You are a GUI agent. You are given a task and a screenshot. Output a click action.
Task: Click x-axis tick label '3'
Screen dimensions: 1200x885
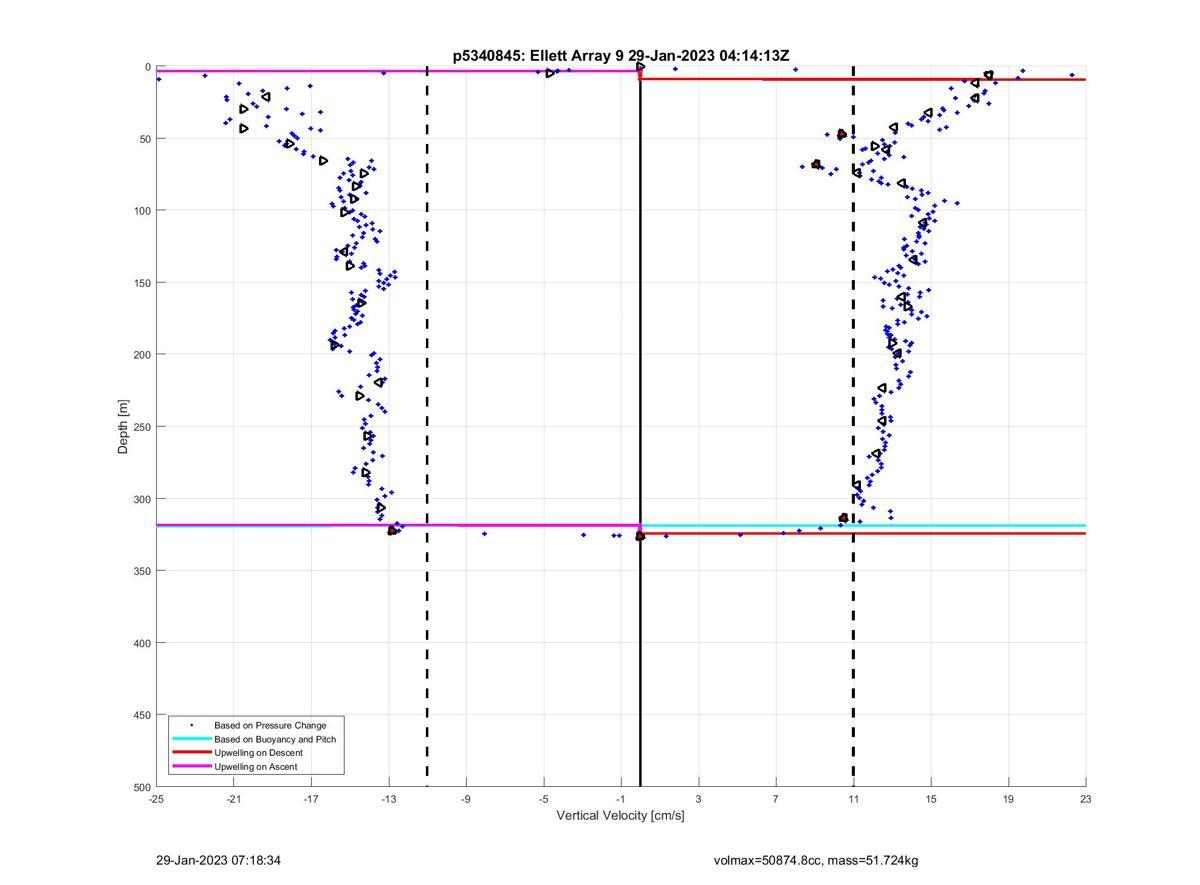698,799
